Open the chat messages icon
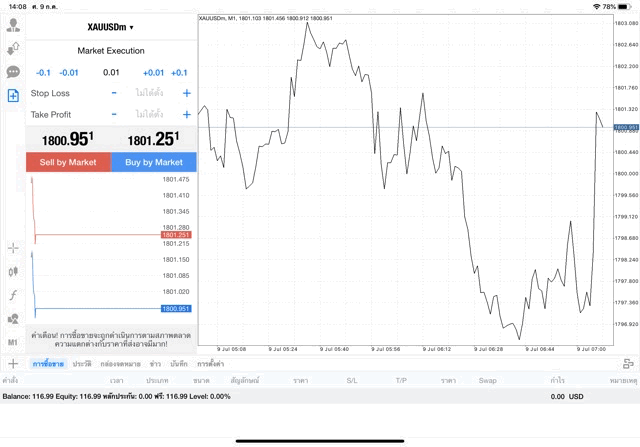The width and height of the screenshot is (640, 447). (13, 72)
